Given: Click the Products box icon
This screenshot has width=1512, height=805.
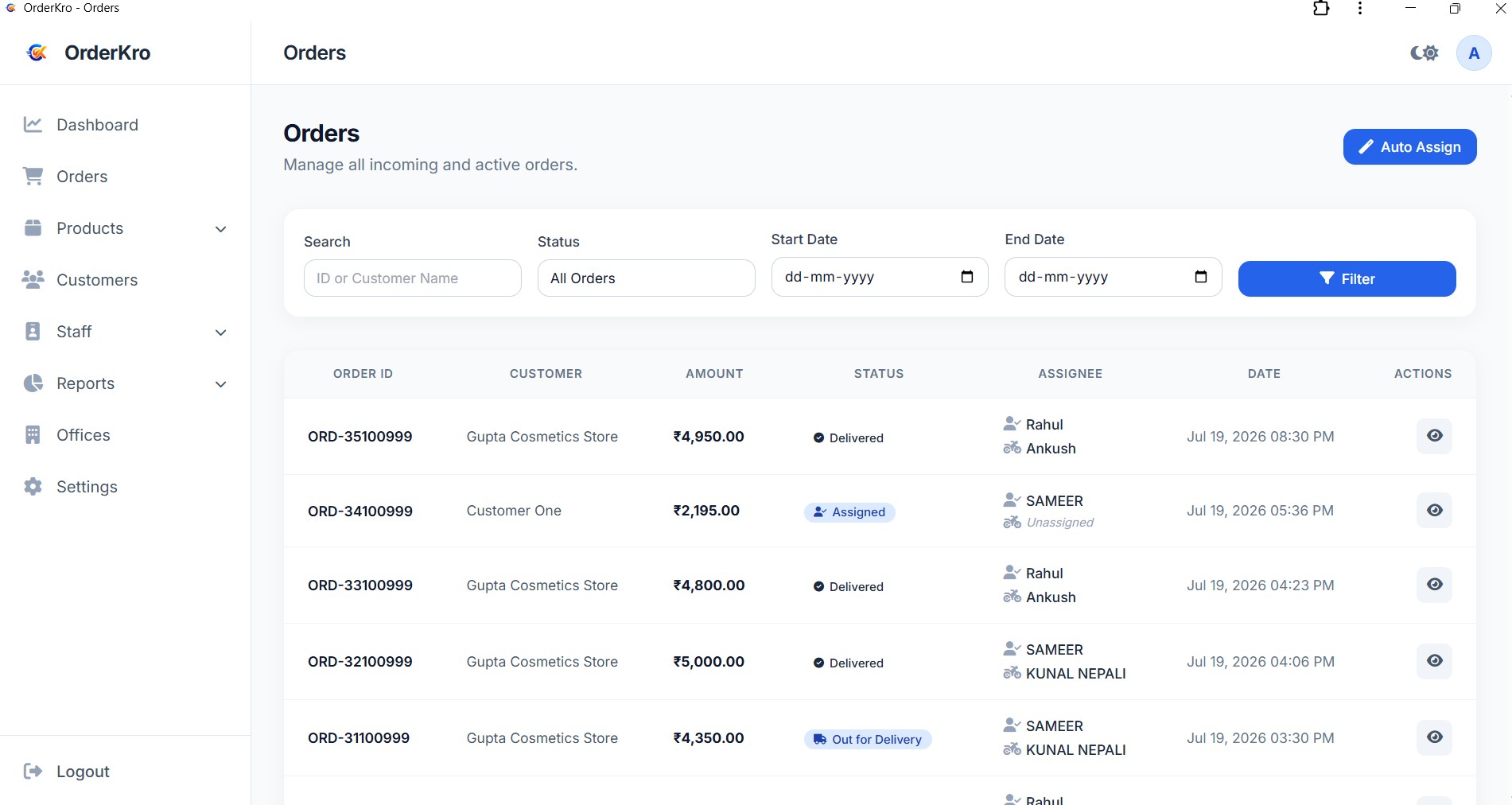Looking at the screenshot, I should click(x=33, y=228).
